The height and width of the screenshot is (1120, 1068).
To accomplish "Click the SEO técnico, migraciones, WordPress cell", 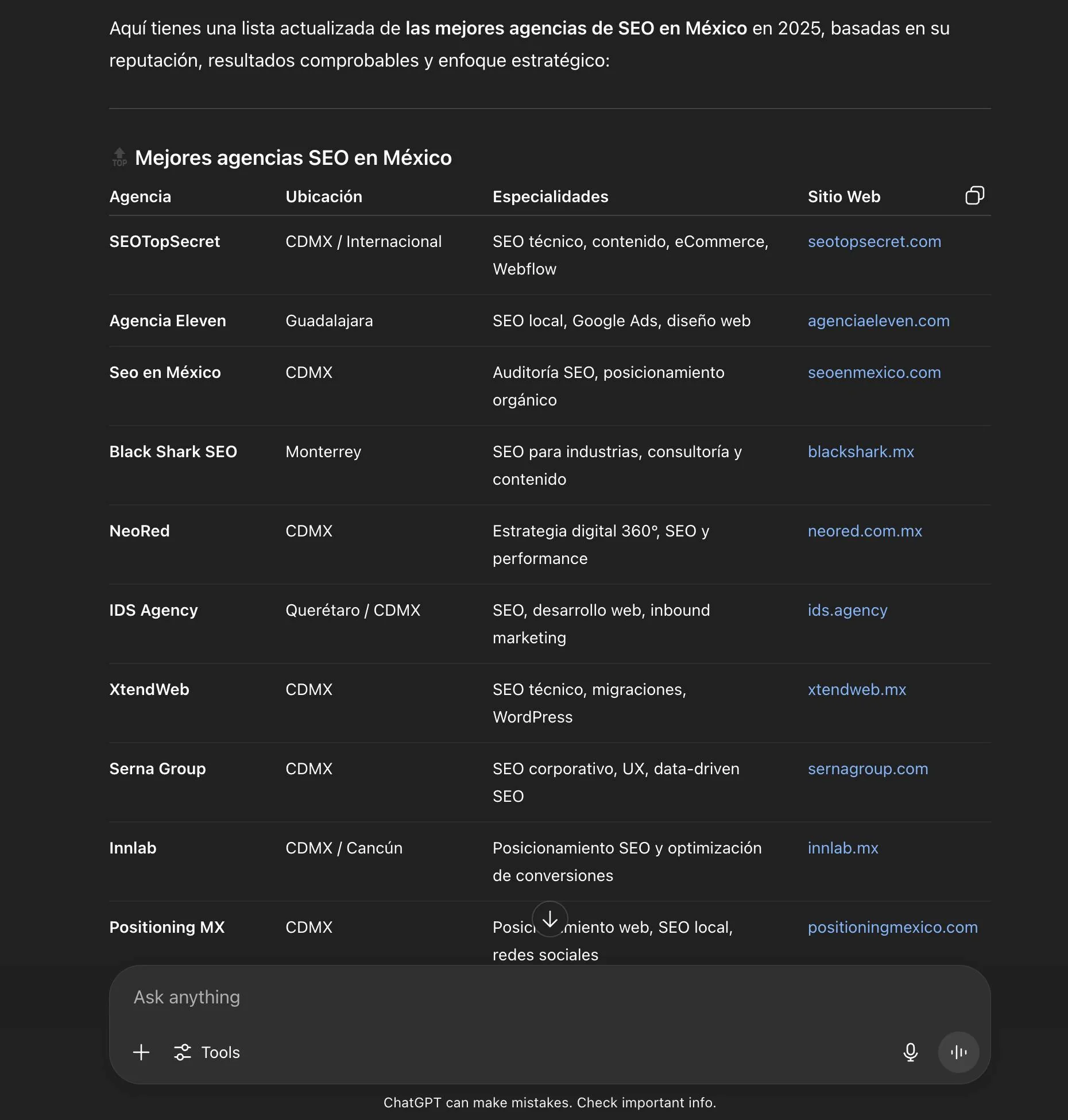I will click(590, 703).
